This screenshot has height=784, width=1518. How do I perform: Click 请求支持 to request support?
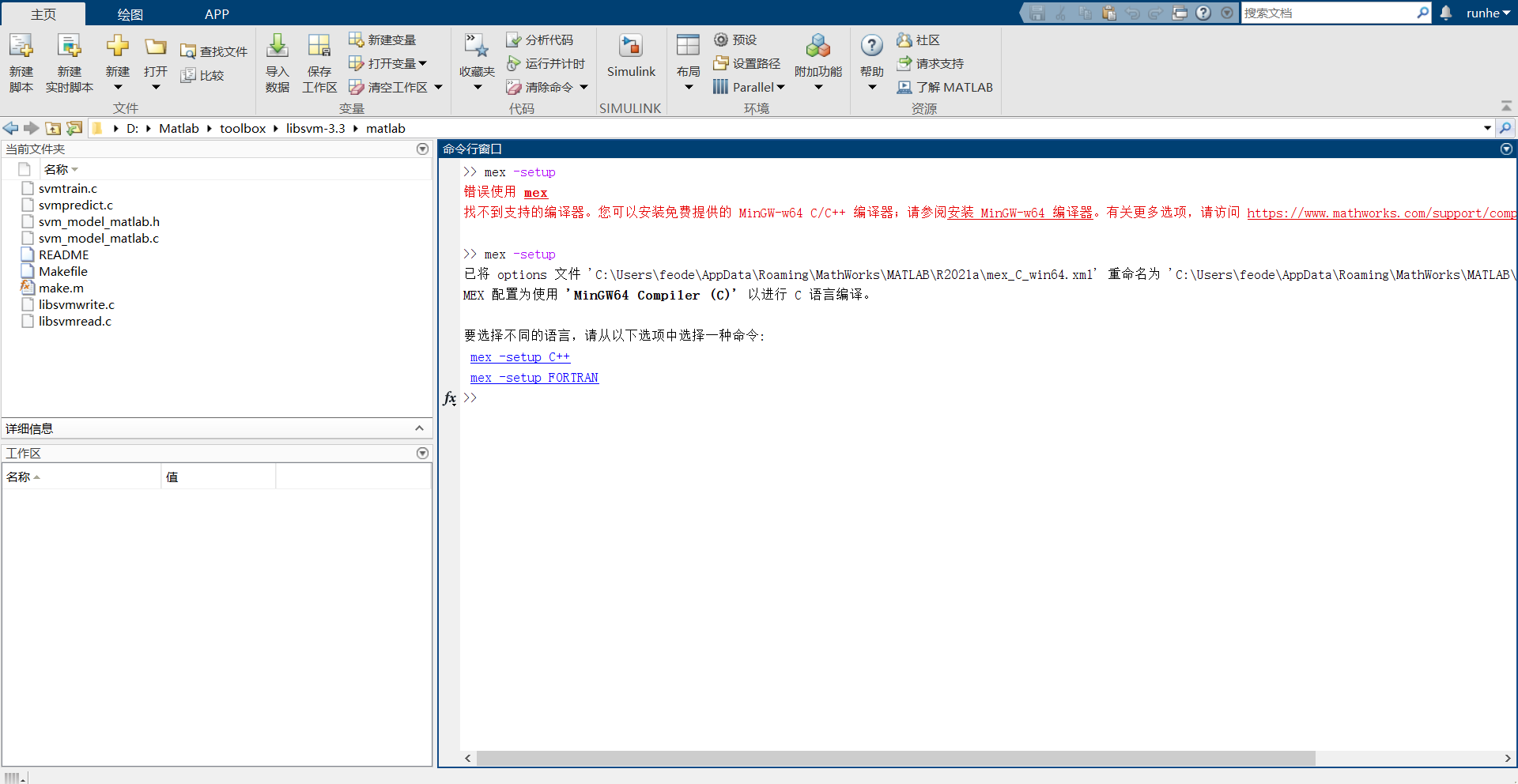click(x=931, y=63)
